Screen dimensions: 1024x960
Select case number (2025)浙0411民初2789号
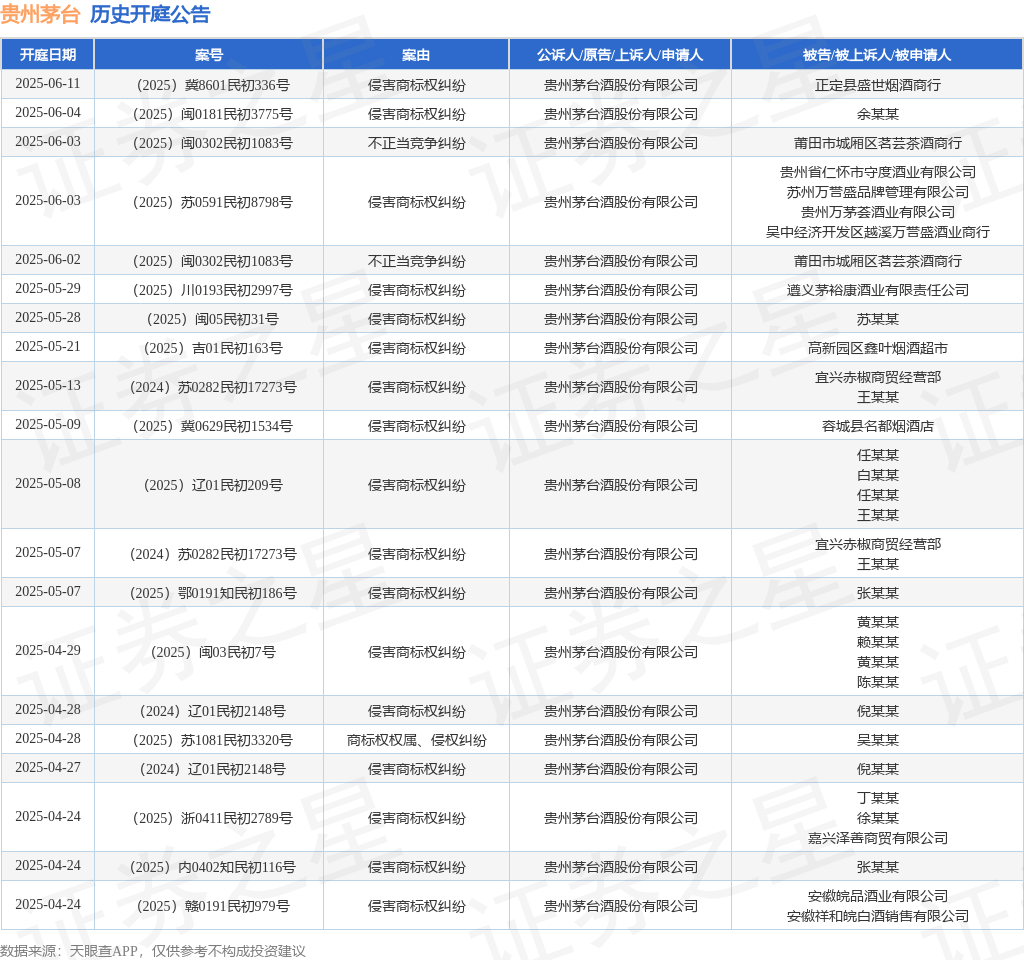point(212,818)
